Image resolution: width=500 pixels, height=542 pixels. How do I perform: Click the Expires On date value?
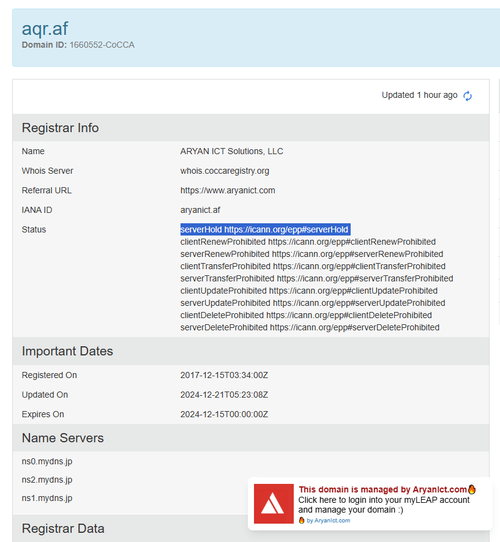pos(224,414)
